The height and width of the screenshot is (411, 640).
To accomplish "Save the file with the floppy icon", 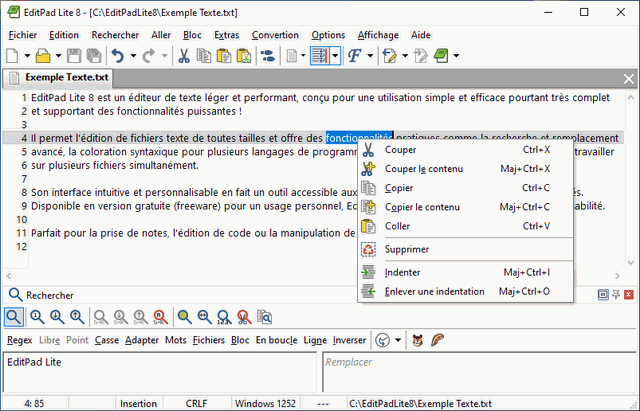I will pyautogui.click(x=74, y=56).
